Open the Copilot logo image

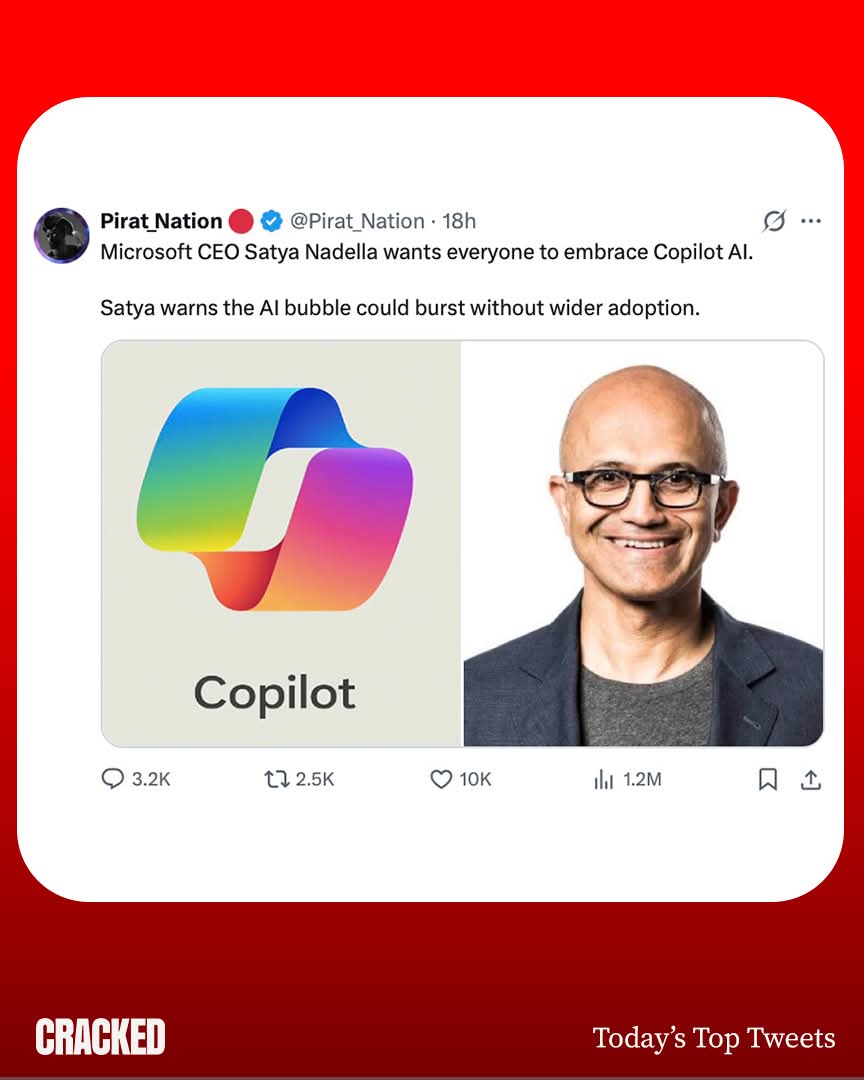tap(281, 543)
